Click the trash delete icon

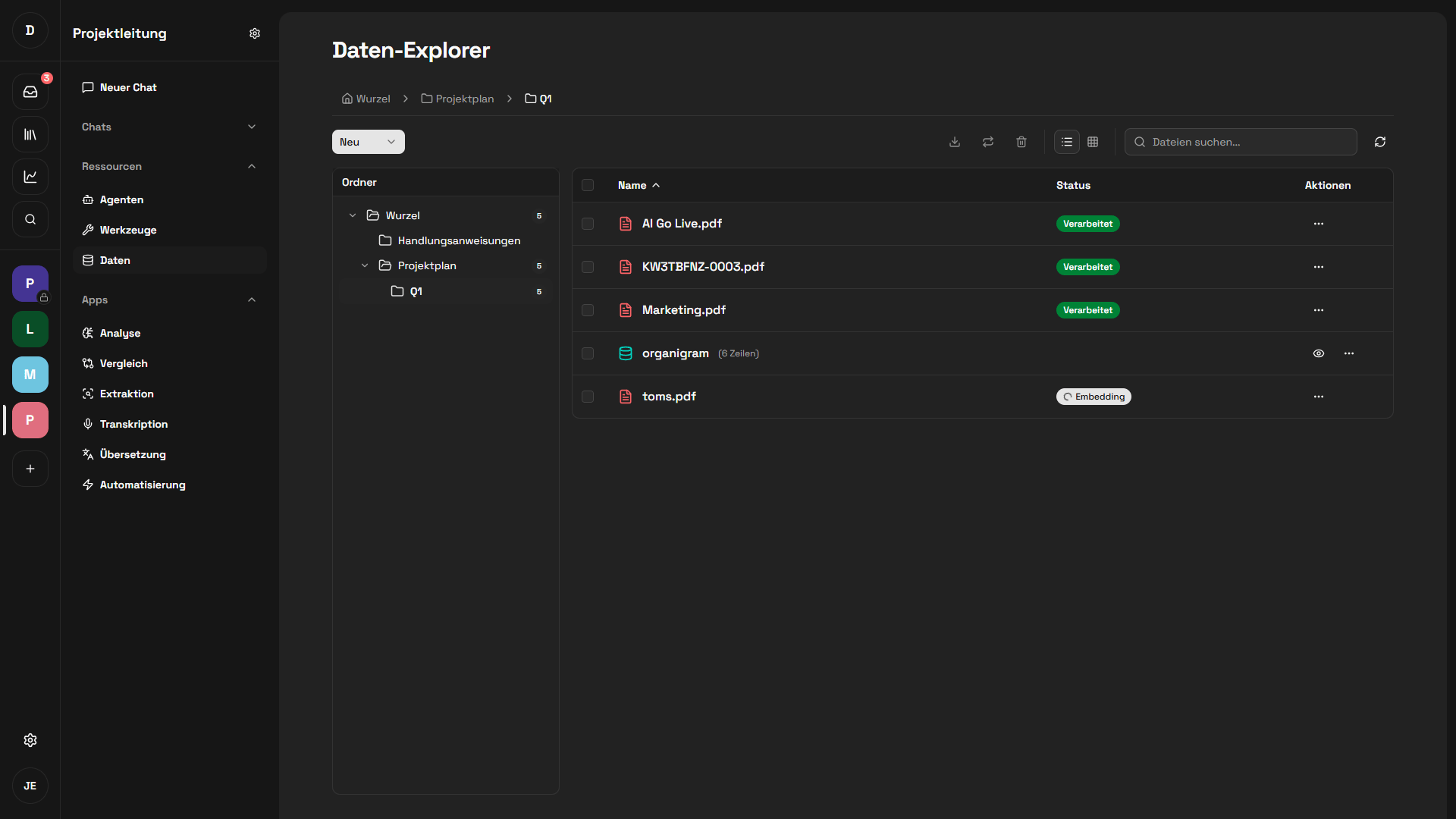1021,142
